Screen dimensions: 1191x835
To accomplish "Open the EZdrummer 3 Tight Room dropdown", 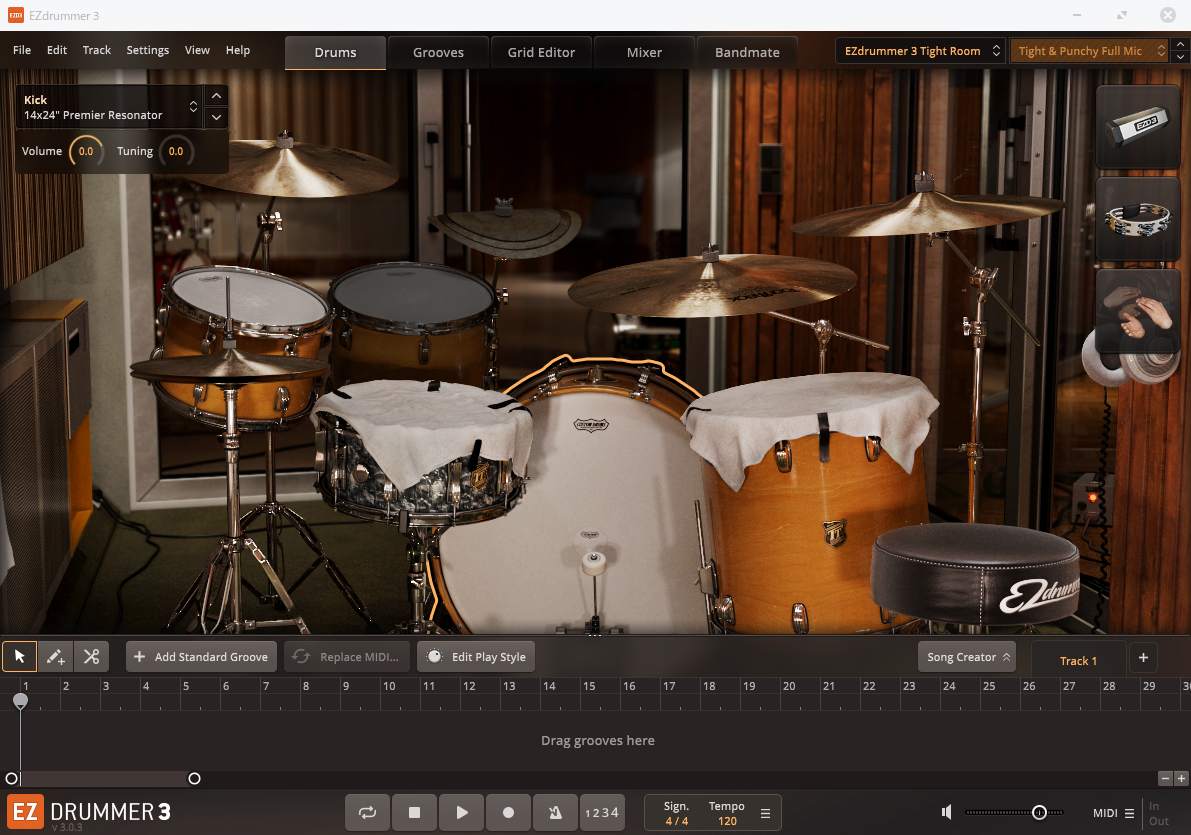I will point(920,51).
